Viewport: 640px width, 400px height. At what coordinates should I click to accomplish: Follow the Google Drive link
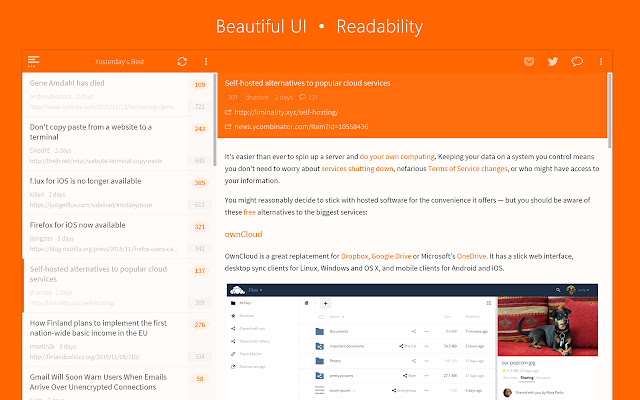click(x=391, y=256)
